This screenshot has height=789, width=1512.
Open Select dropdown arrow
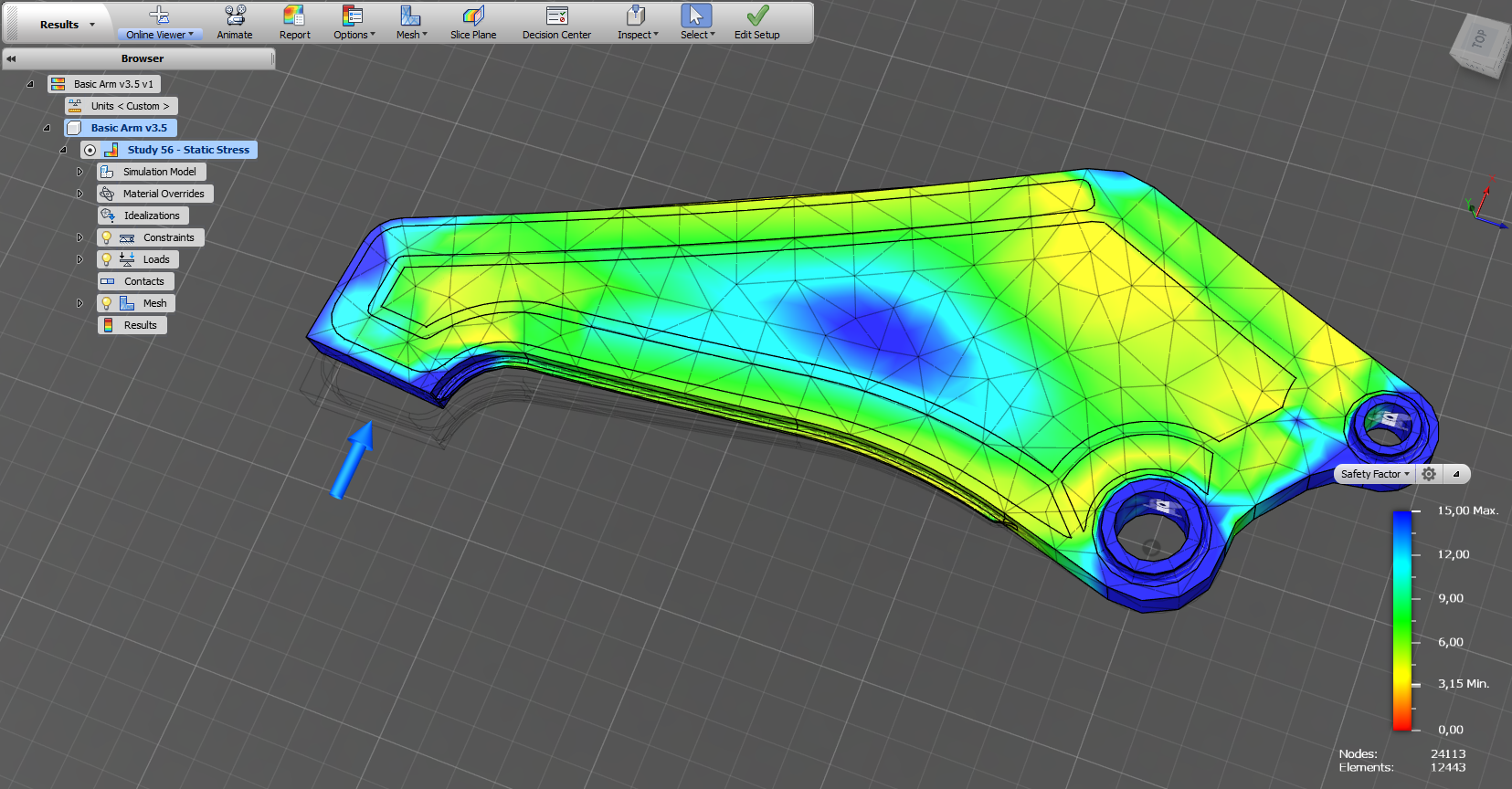click(713, 35)
